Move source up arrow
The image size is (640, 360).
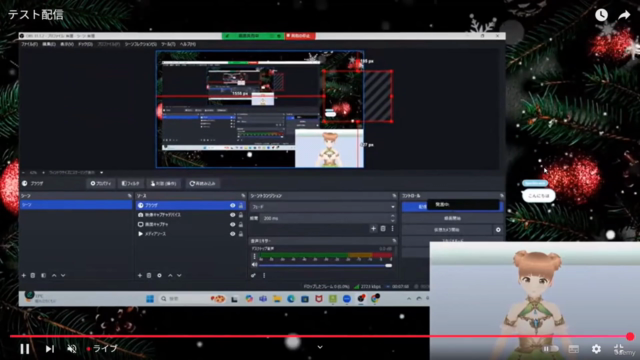coord(170,276)
